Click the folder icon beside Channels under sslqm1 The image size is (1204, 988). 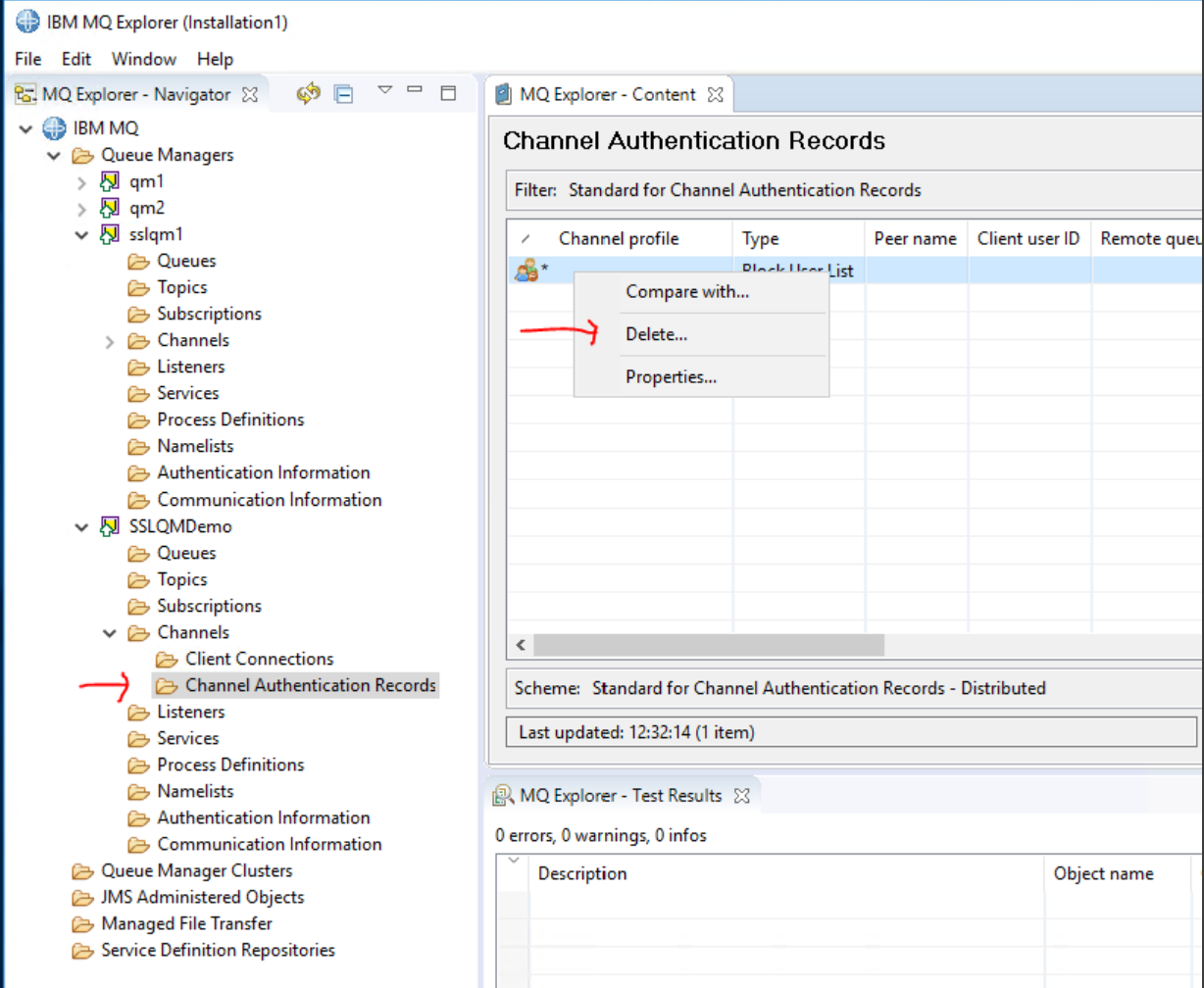(138, 341)
